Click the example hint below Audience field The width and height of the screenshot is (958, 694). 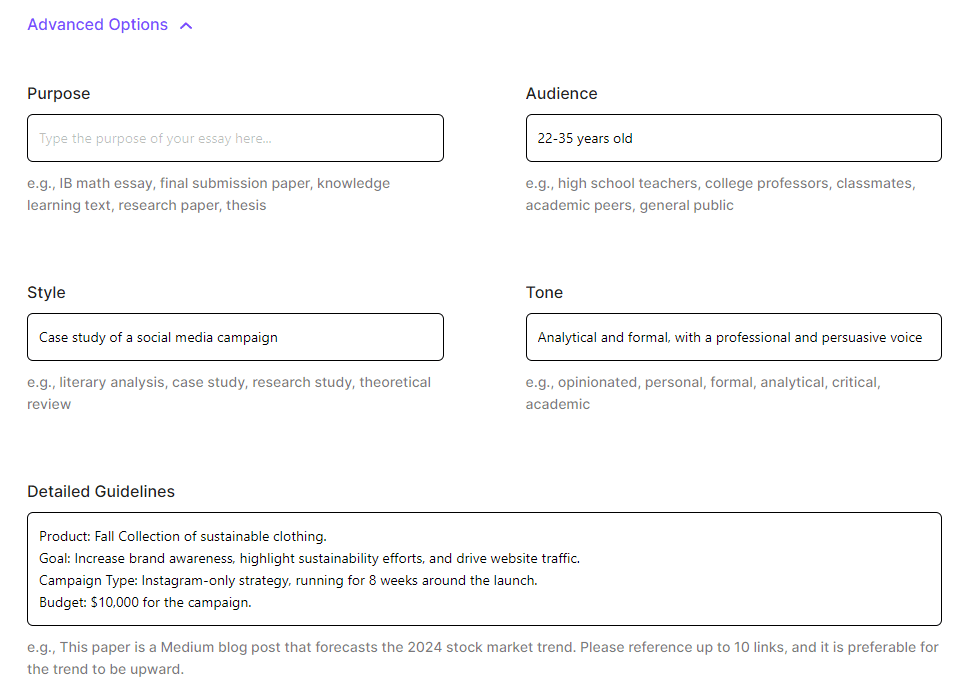click(x=720, y=194)
